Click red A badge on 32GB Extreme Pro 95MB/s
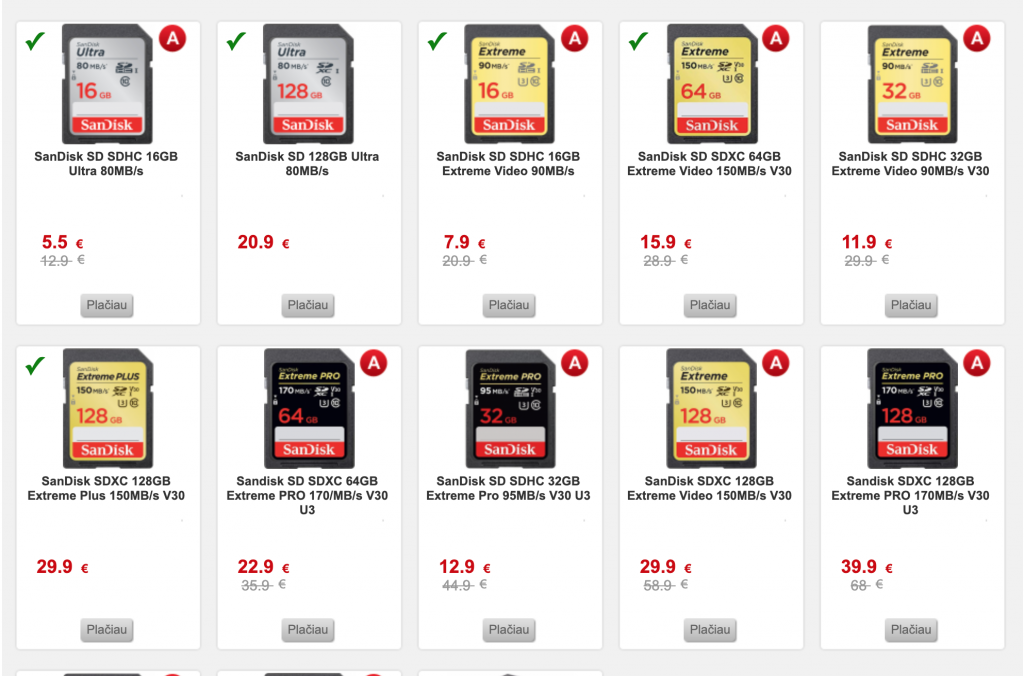Viewport: 1024px width, 676px height. click(x=575, y=363)
